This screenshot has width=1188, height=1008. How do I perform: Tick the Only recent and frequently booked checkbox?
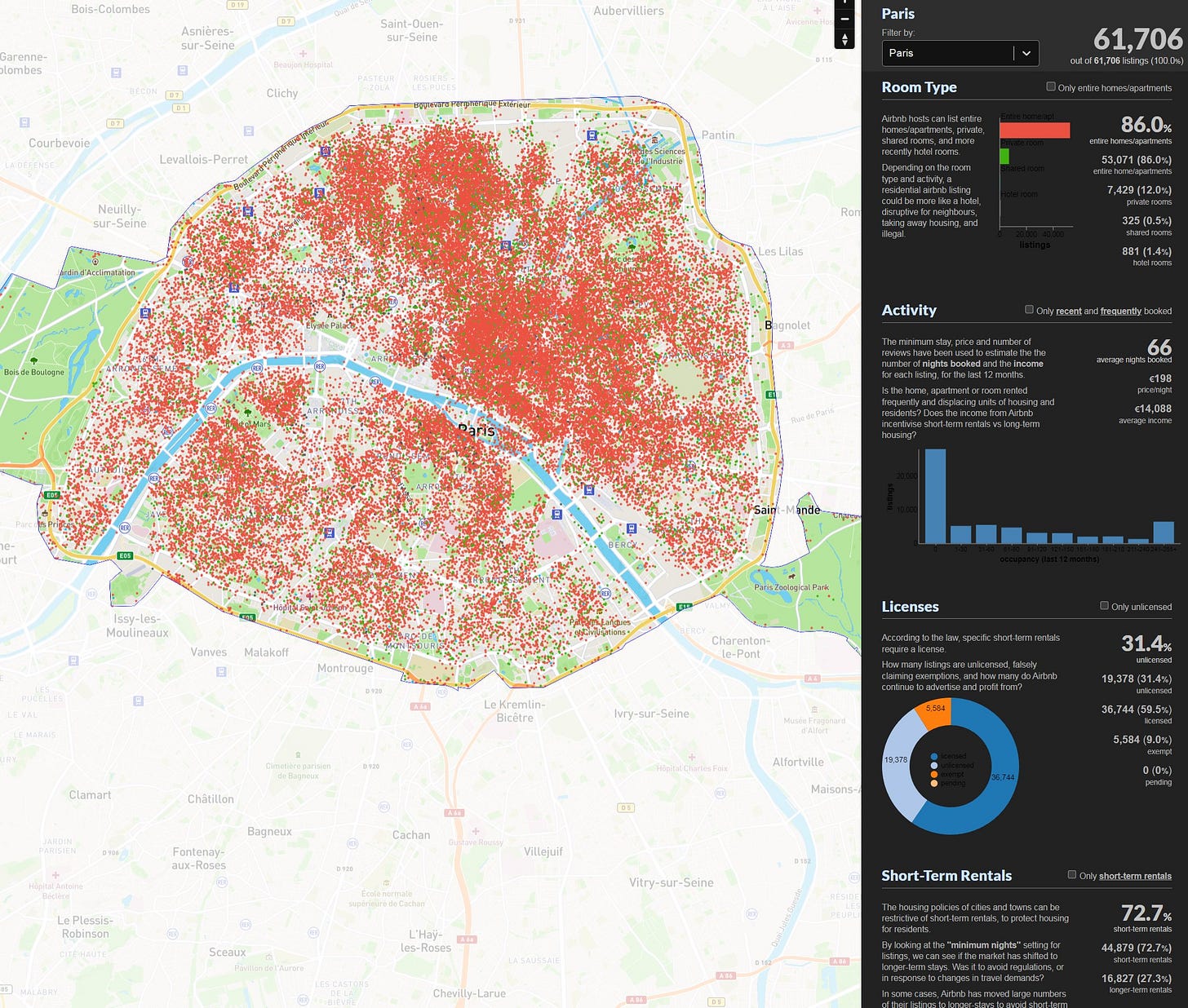1029,310
